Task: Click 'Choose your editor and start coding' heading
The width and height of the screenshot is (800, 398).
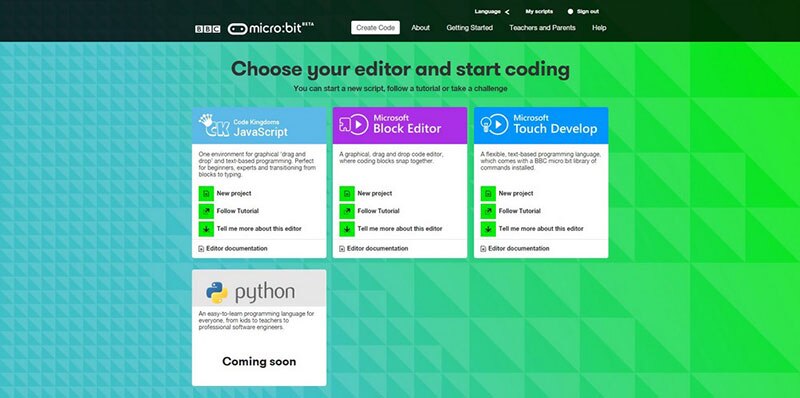Action: 401,69
